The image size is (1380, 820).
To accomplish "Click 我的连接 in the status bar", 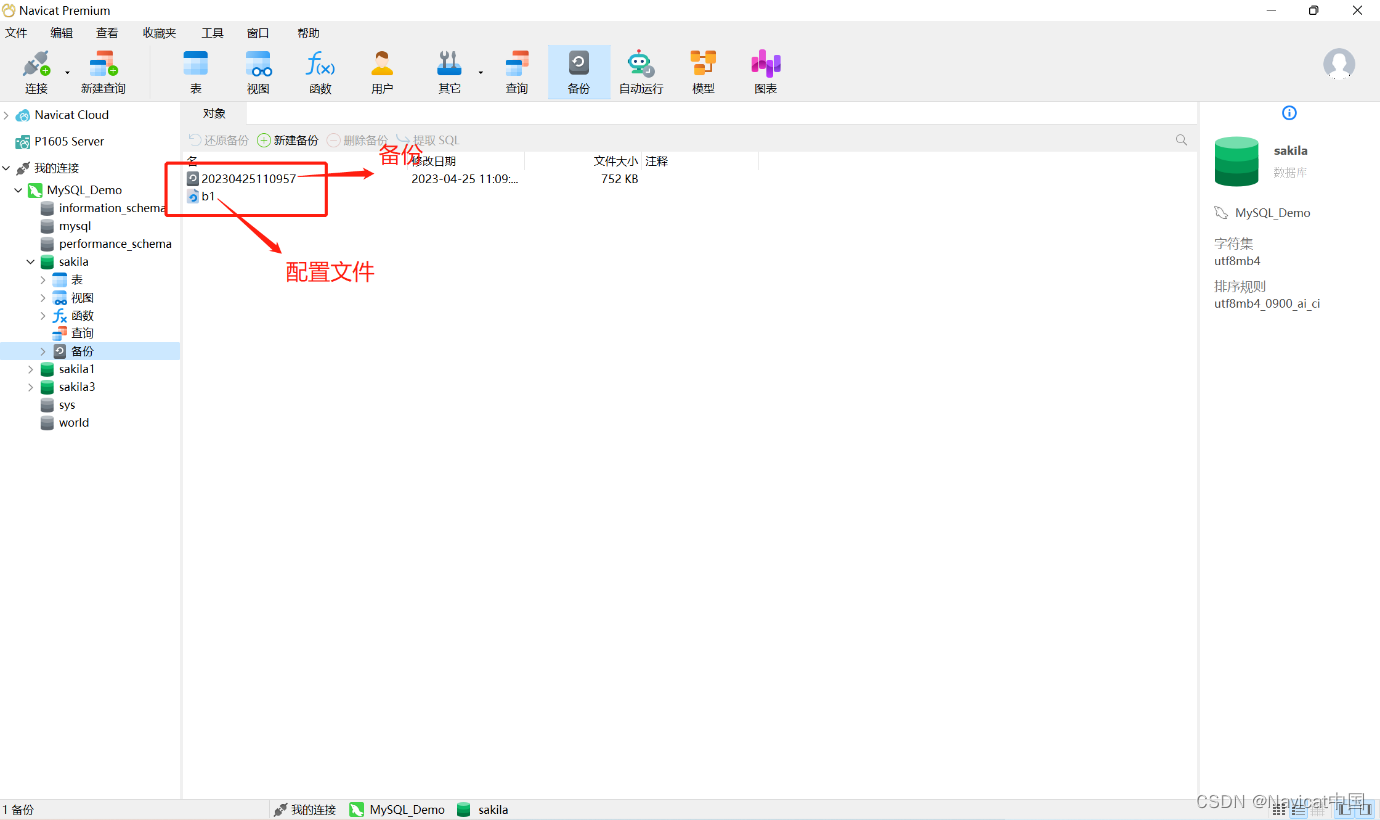I will coord(305,810).
